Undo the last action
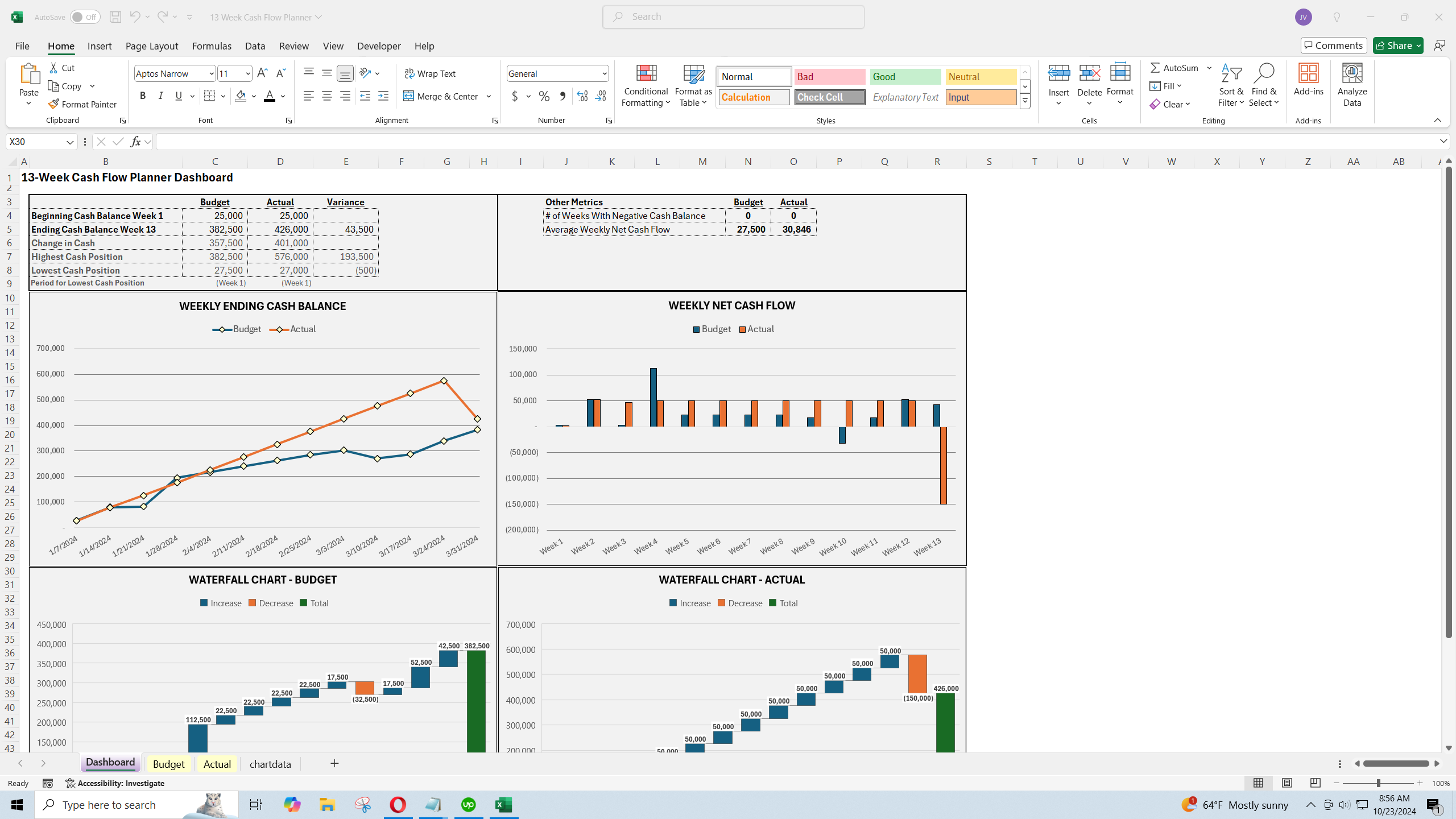This screenshot has height=819, width=1456. pos(135,17)
